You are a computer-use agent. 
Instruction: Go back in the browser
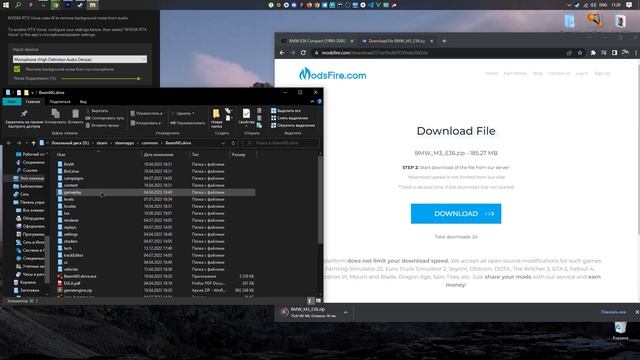(x=282, y=53)
